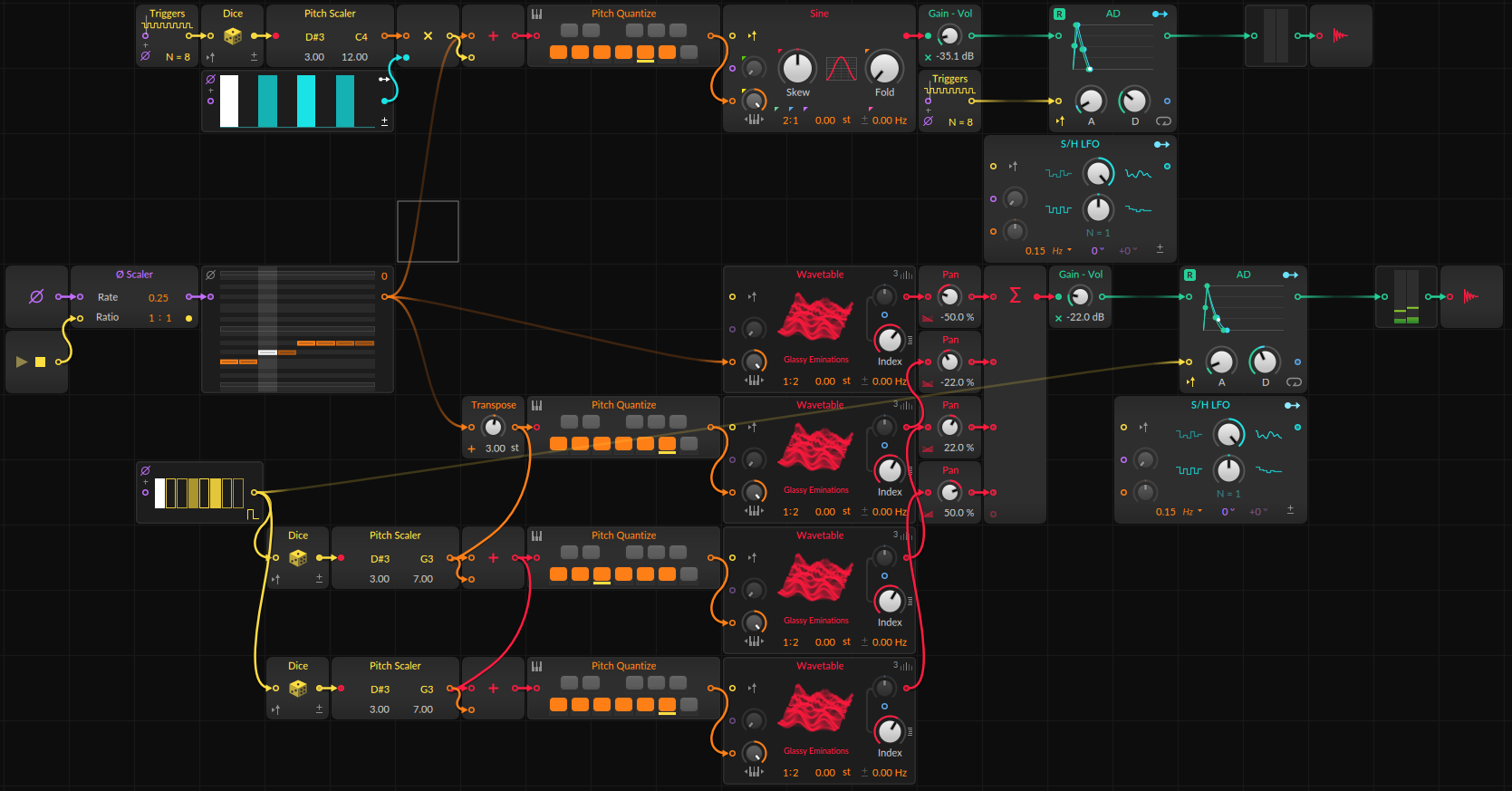Click the loop icon on the top AD envelope
Viewport: 1512px width, 791px height.
(x=1164, y=121)
